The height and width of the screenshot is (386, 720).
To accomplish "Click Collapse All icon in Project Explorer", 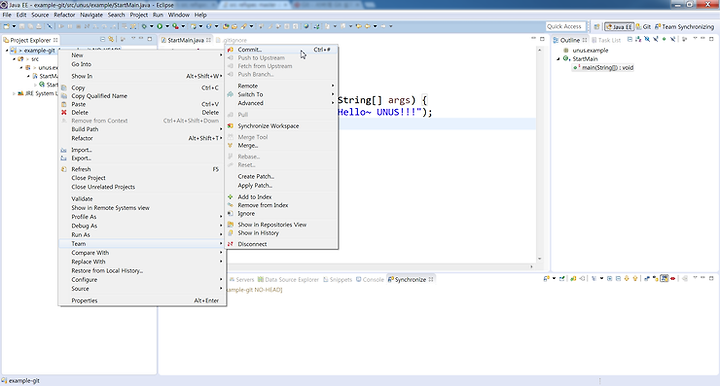I will [102, 39].
